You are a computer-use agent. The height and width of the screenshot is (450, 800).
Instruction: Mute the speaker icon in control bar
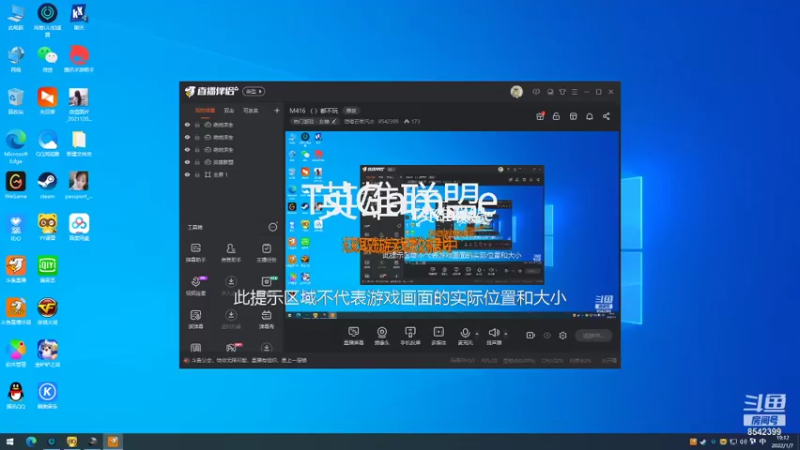tap(493, 333)
